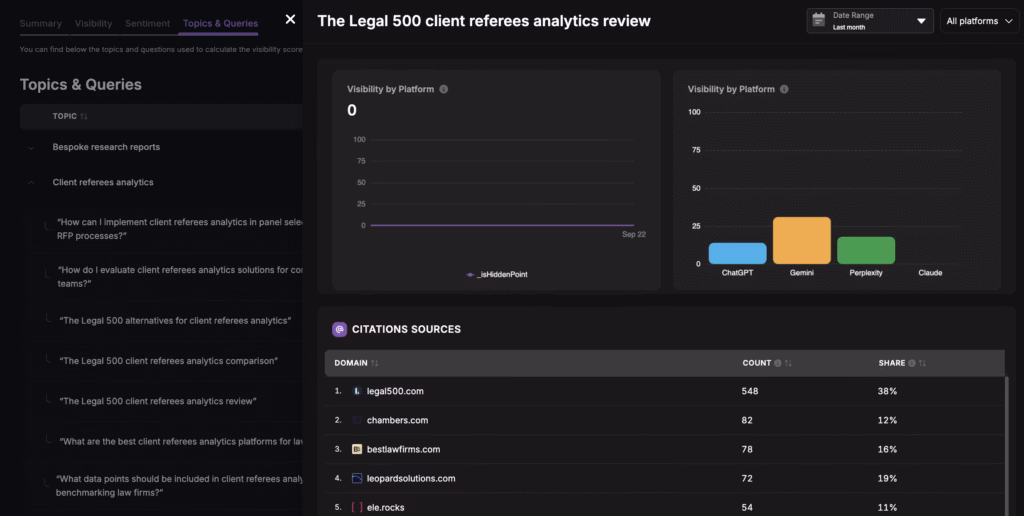
Task: Select the orange Gemini bar
Action: click(x=801, y=240)
